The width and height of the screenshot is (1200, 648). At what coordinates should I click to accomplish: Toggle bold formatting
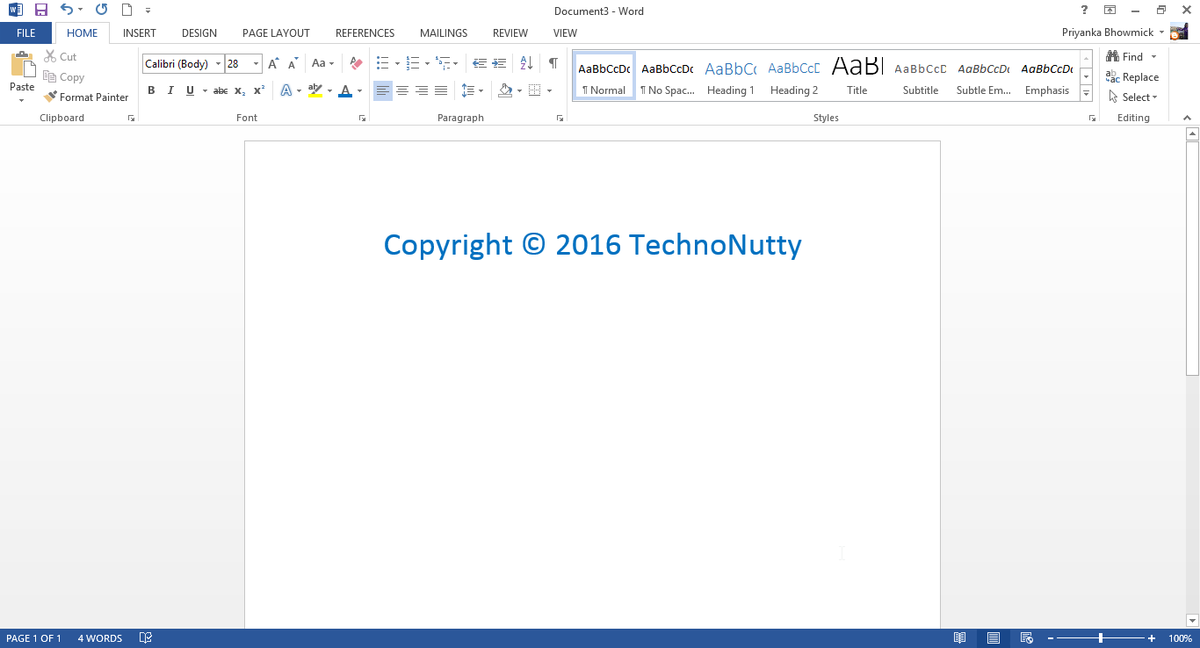(151, 90)
